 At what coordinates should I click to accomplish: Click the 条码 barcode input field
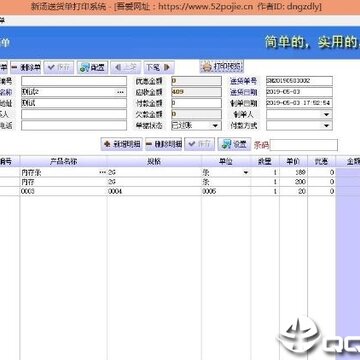pos(304,145)
